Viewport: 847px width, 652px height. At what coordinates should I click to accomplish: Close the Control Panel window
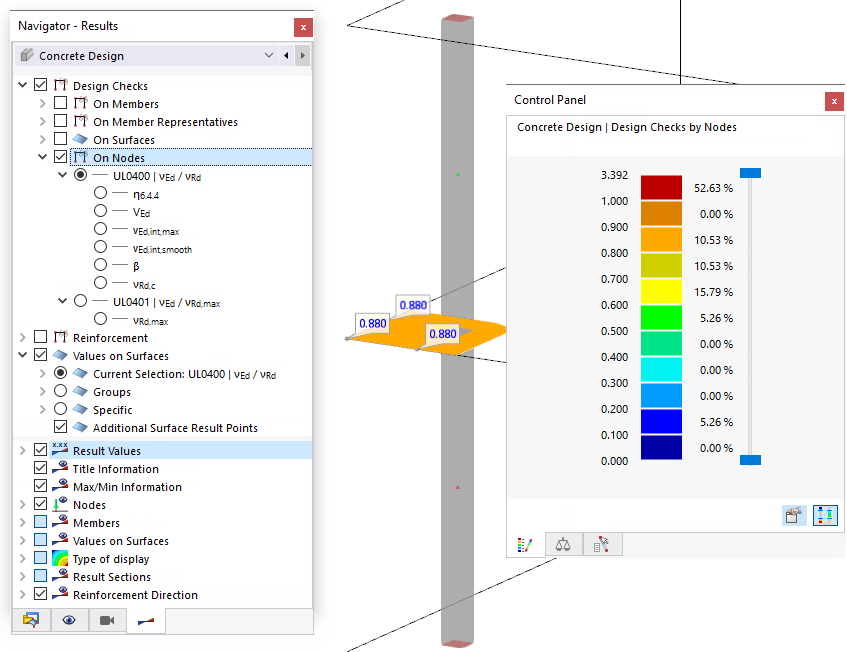pos(834,101)
